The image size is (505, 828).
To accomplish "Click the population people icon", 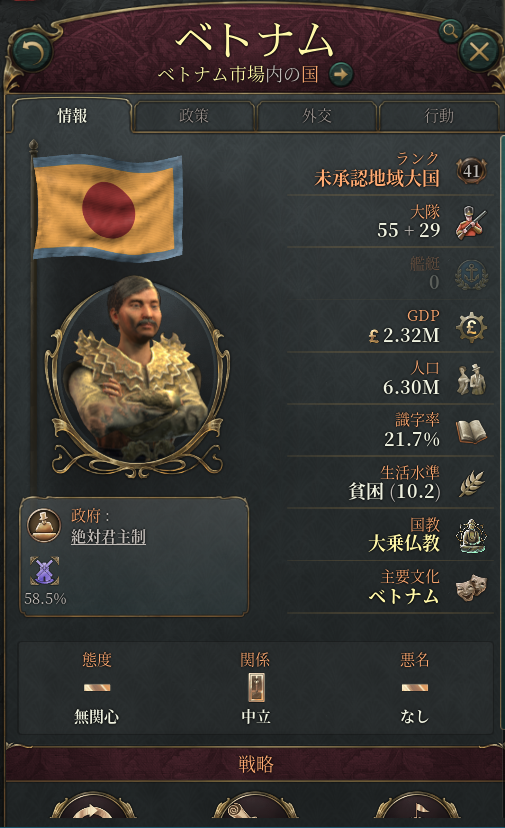I will point(471,379).
